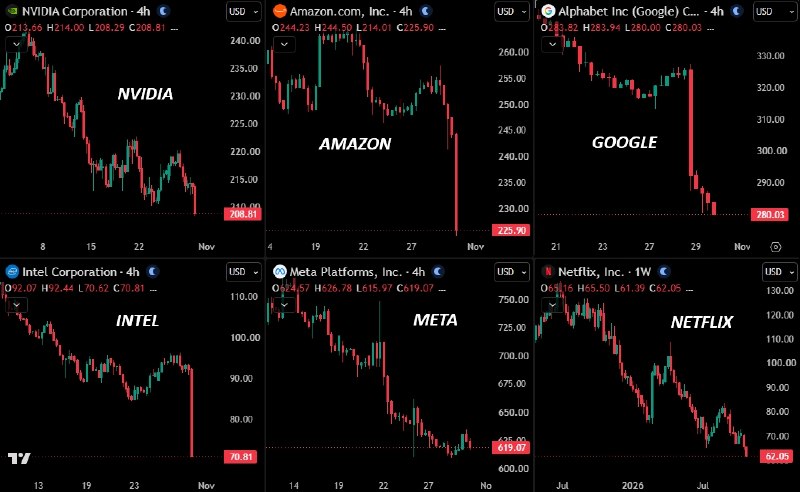This screenshot has height=492, width=800.
Task: Open the USD currency dropdown on Meta chart
Action: (x=512, y=272)
